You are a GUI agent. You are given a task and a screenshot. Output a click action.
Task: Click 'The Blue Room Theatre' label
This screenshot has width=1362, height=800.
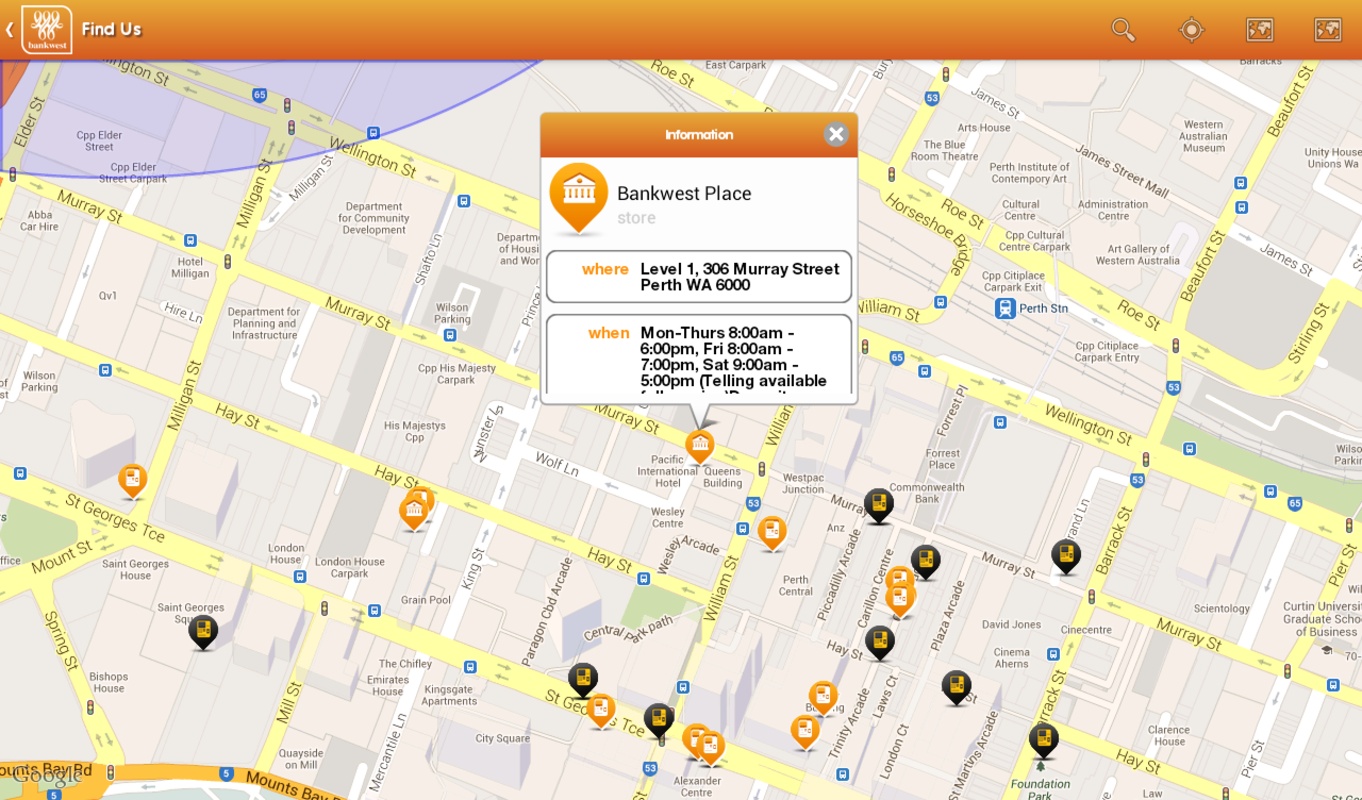pos(944,150)
